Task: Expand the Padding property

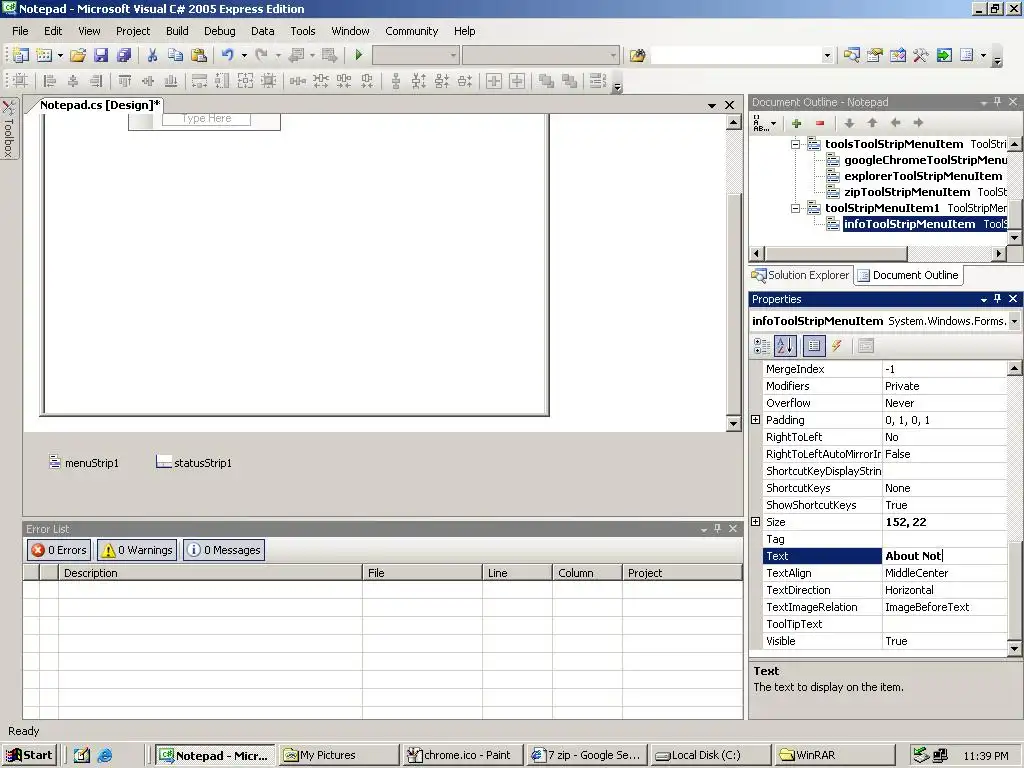Action: tap(756, 420)
